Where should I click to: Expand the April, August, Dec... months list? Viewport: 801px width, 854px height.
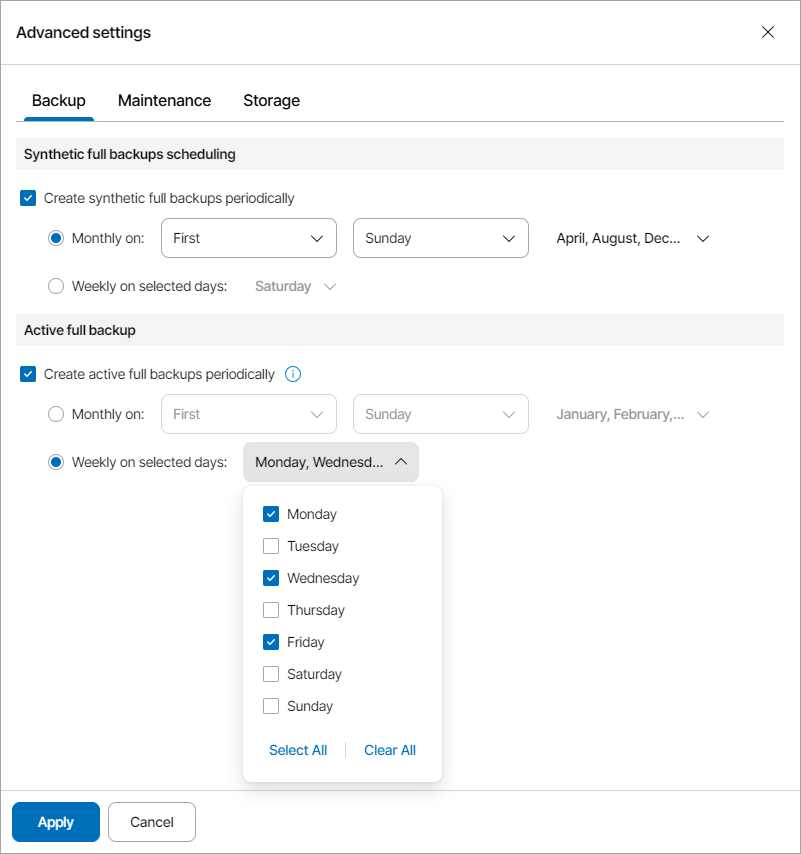pyautogui.click(x=632, y=238)
